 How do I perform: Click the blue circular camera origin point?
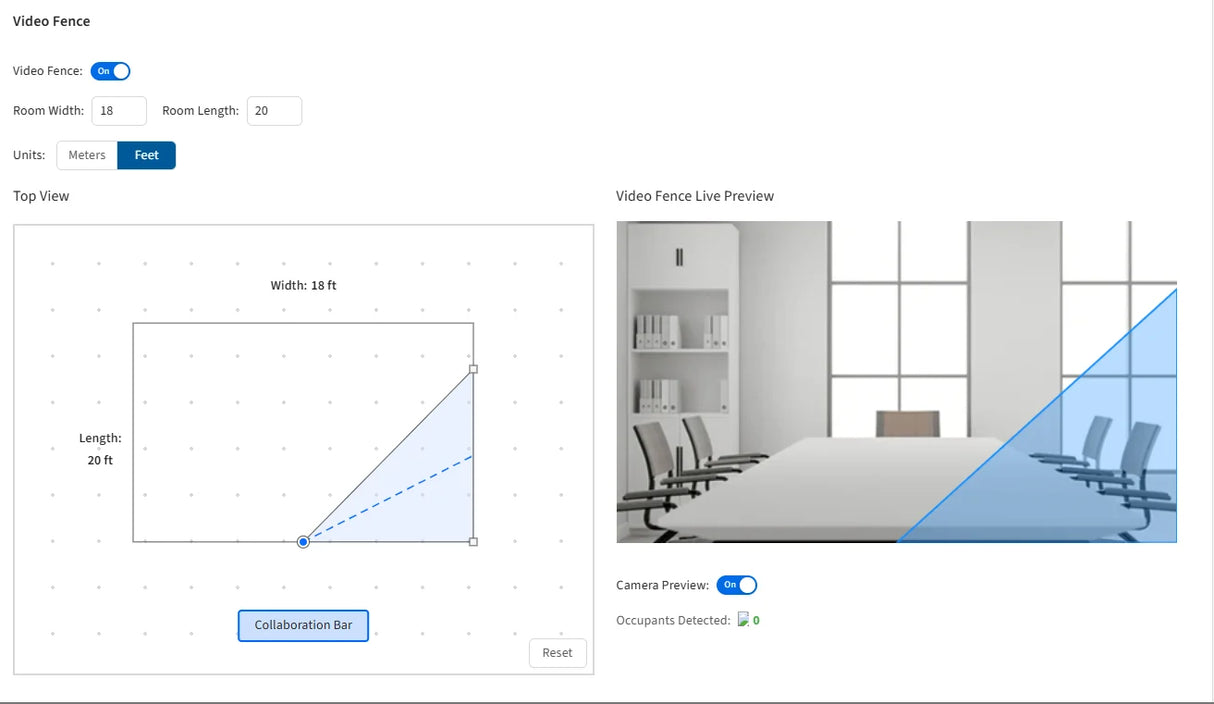(x=303, y=542)
